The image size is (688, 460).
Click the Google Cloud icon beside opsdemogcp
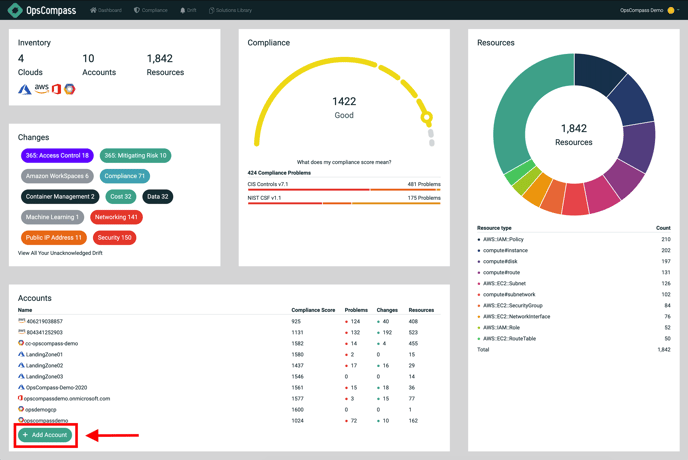[21, 409]
